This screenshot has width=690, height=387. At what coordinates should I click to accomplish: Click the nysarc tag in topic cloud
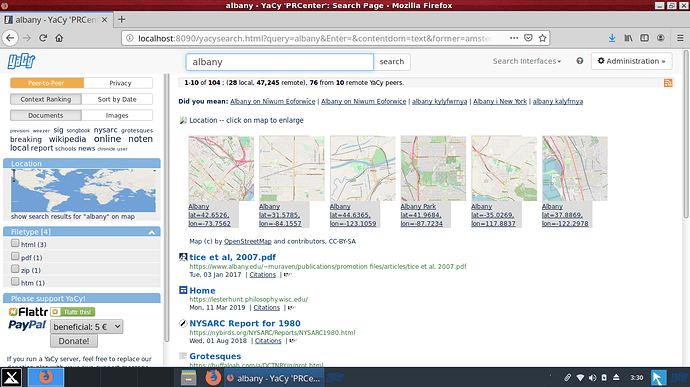tap(105, 130)
